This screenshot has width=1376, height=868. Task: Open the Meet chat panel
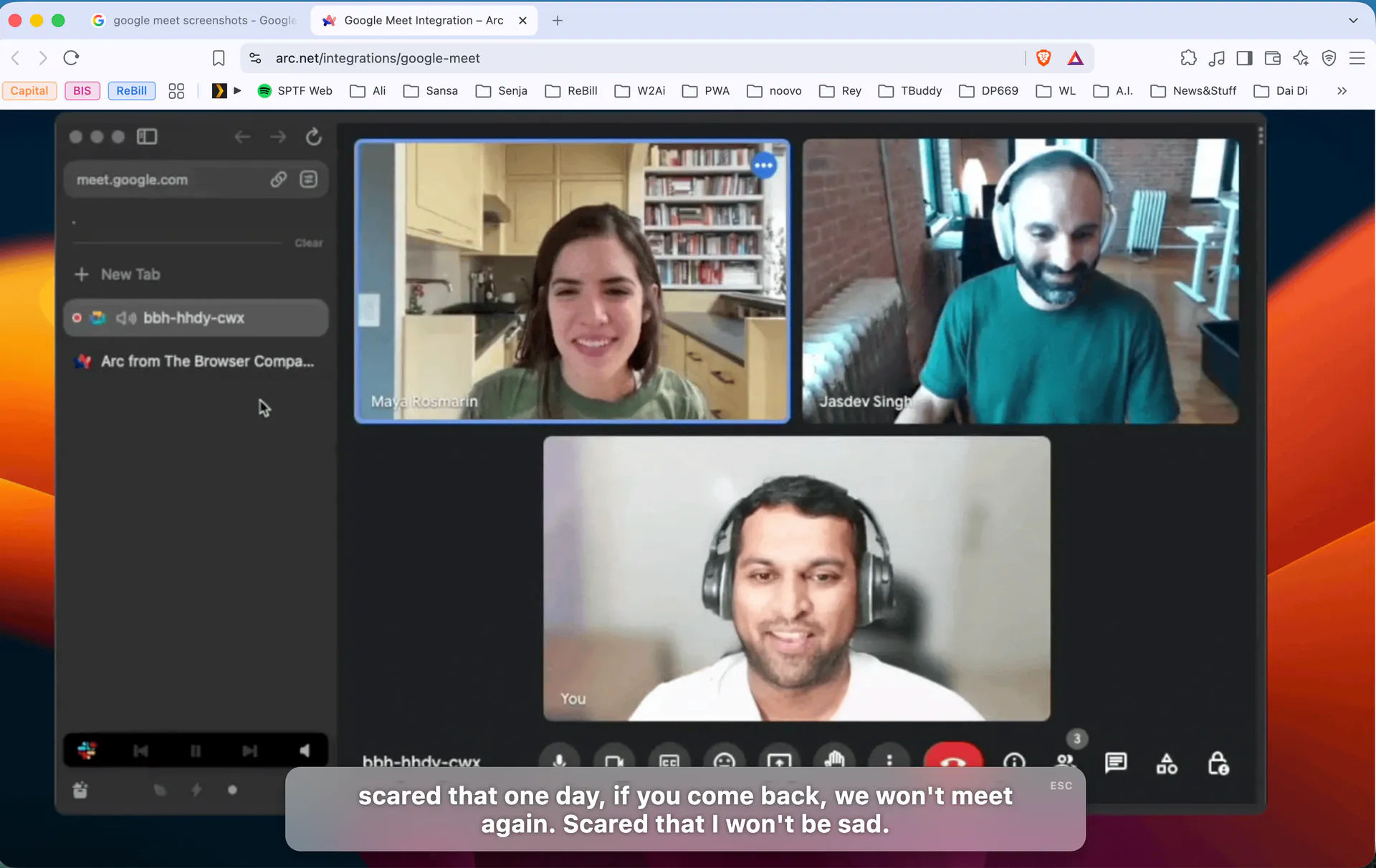(1116, 763)
